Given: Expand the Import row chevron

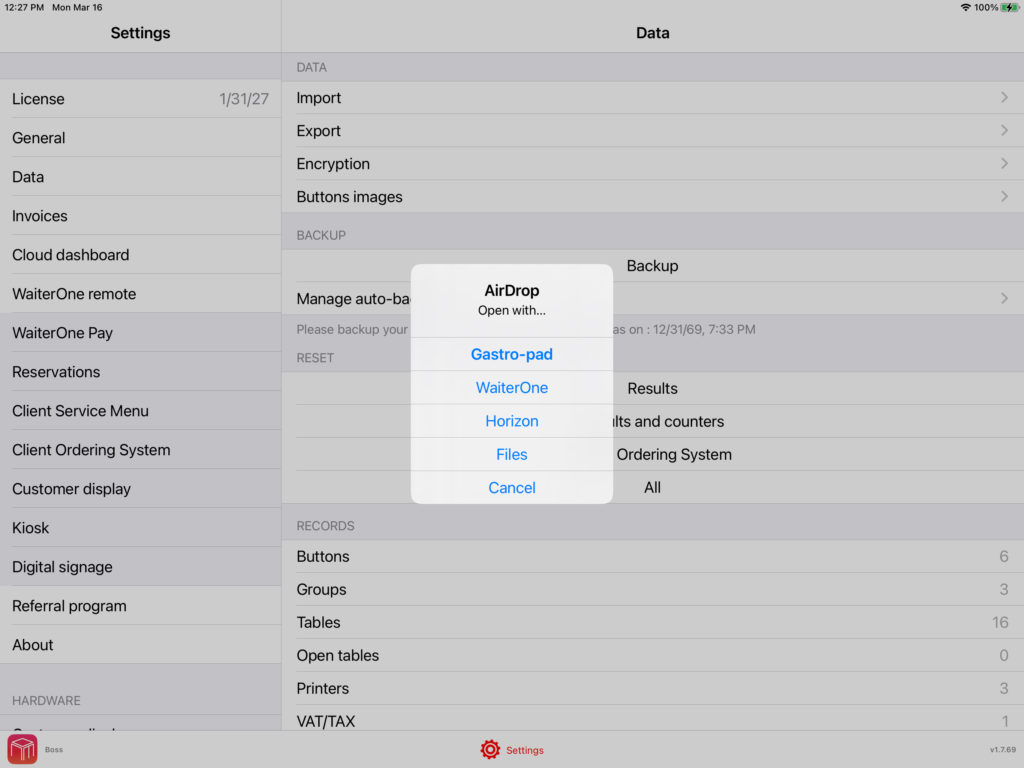Looking at the screenshot, I should pyautogui.click(x=1004, y=98).
